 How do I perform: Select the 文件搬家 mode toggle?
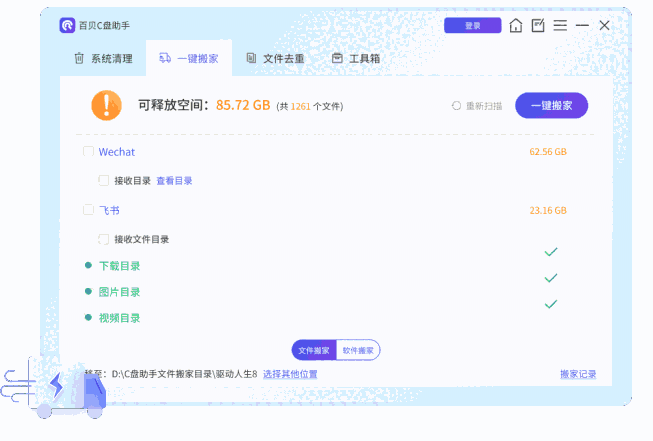click(x=314, y=350)
